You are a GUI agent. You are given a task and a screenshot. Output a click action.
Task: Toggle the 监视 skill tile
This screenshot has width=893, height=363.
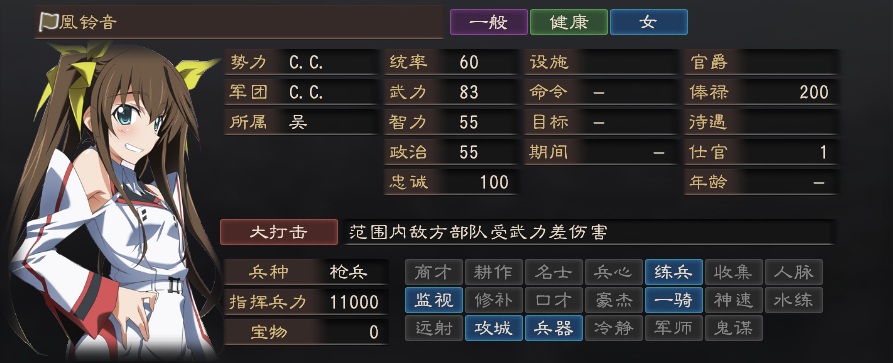434,300
